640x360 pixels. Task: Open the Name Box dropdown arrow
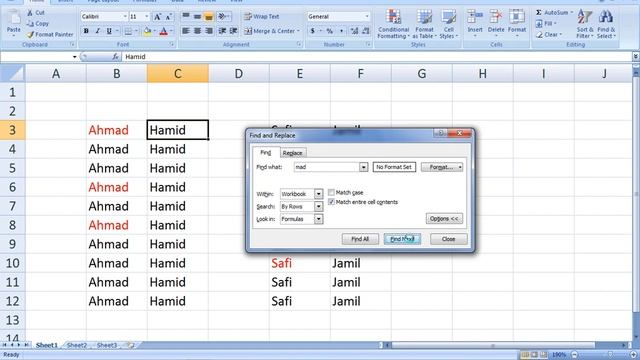click(x=74, y=57)
